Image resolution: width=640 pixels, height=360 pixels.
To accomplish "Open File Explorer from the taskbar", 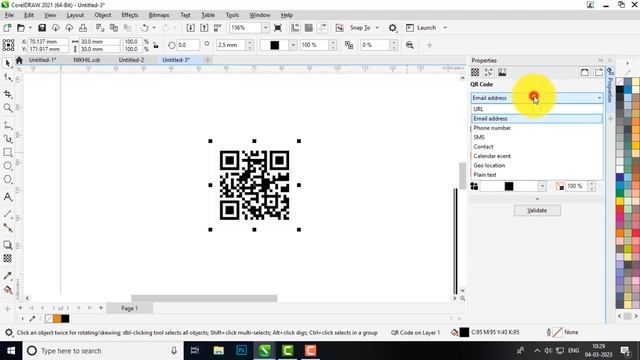I will pyautogui.click(x=218, y=351).
